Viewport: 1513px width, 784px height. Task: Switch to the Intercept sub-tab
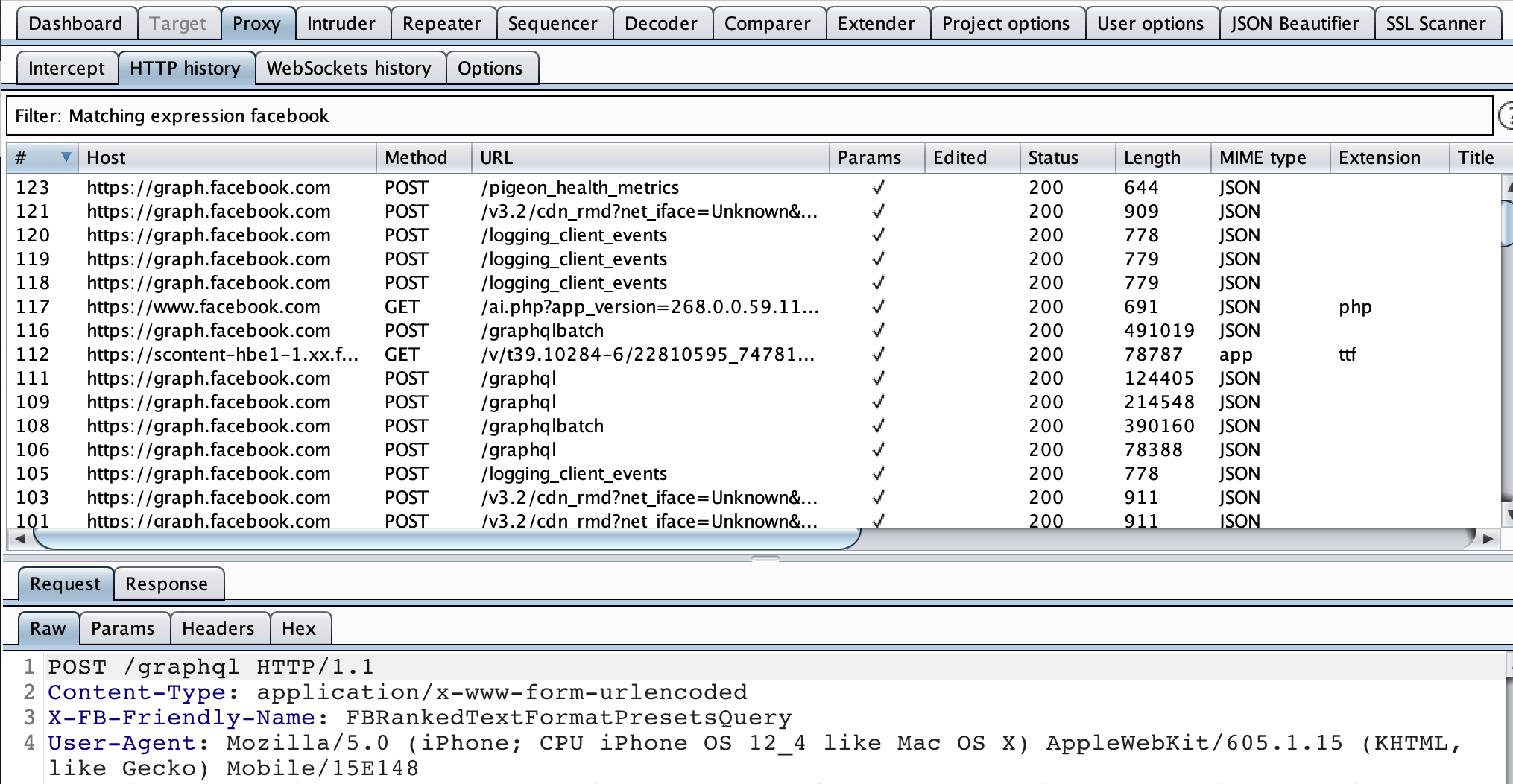click(66, 68)
